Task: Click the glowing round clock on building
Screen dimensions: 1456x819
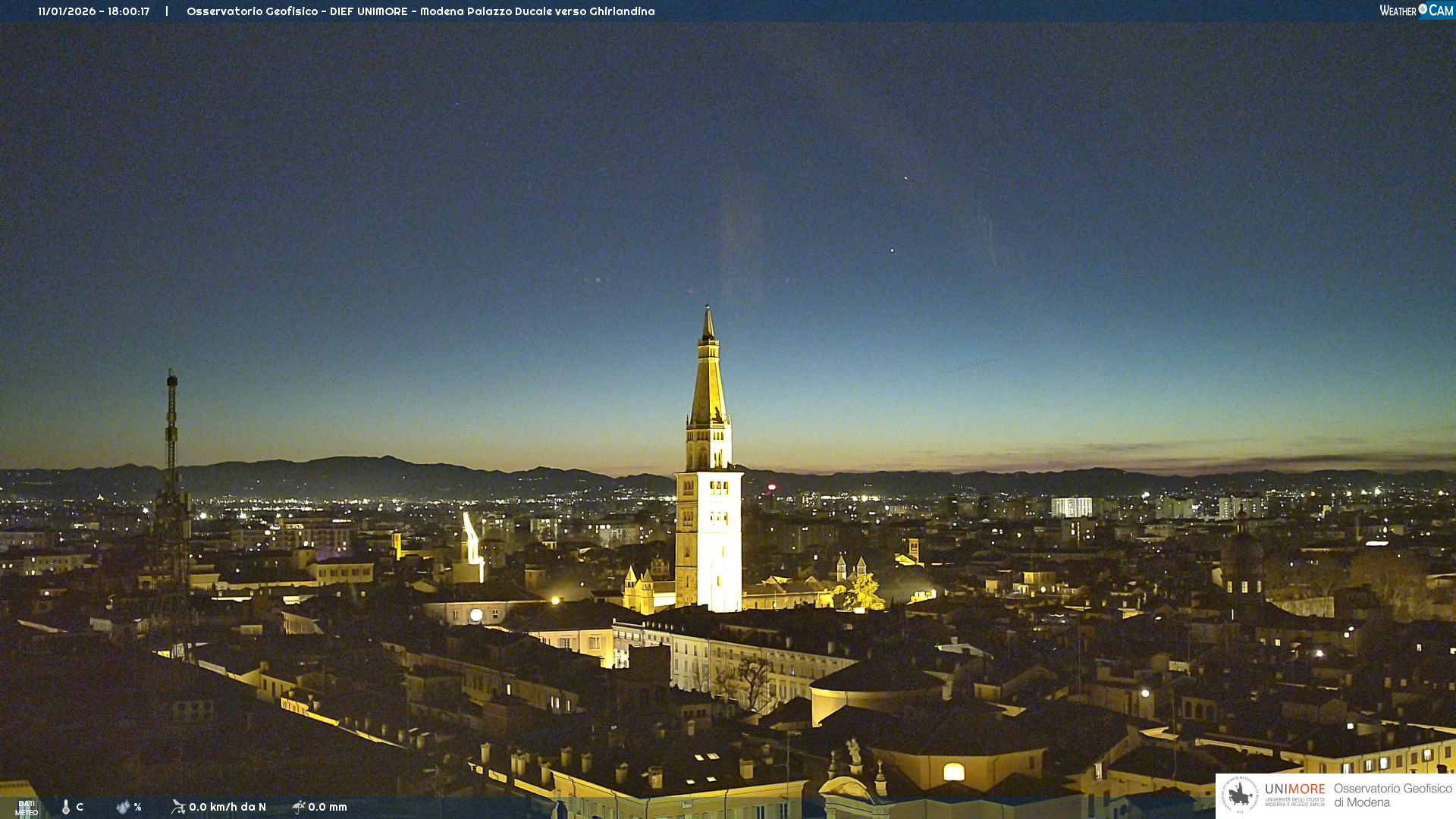Action: (x=476, y=615)
